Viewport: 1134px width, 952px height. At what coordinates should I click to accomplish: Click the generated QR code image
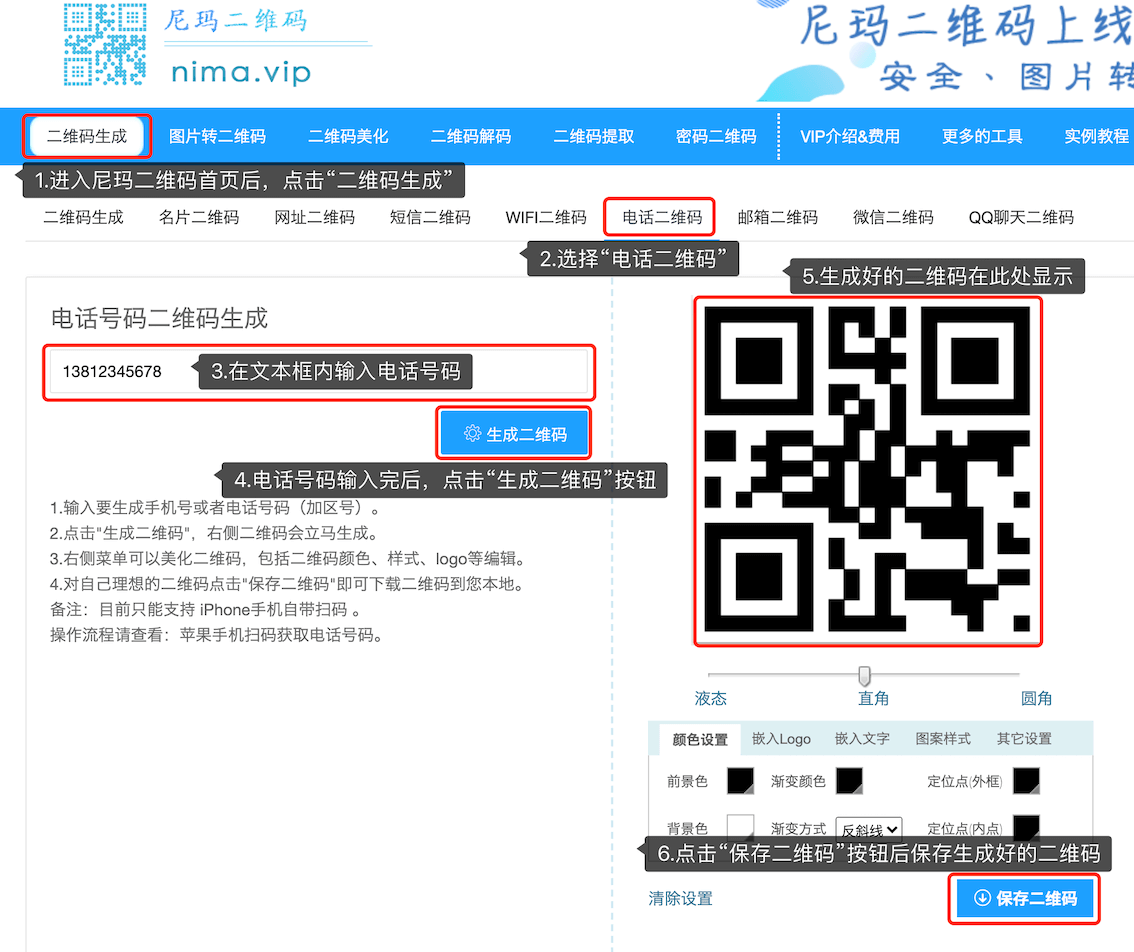[x=867, y=469]
